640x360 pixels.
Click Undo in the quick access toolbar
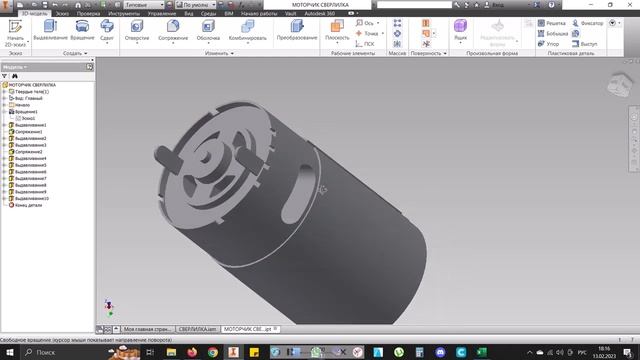(55, 5)
